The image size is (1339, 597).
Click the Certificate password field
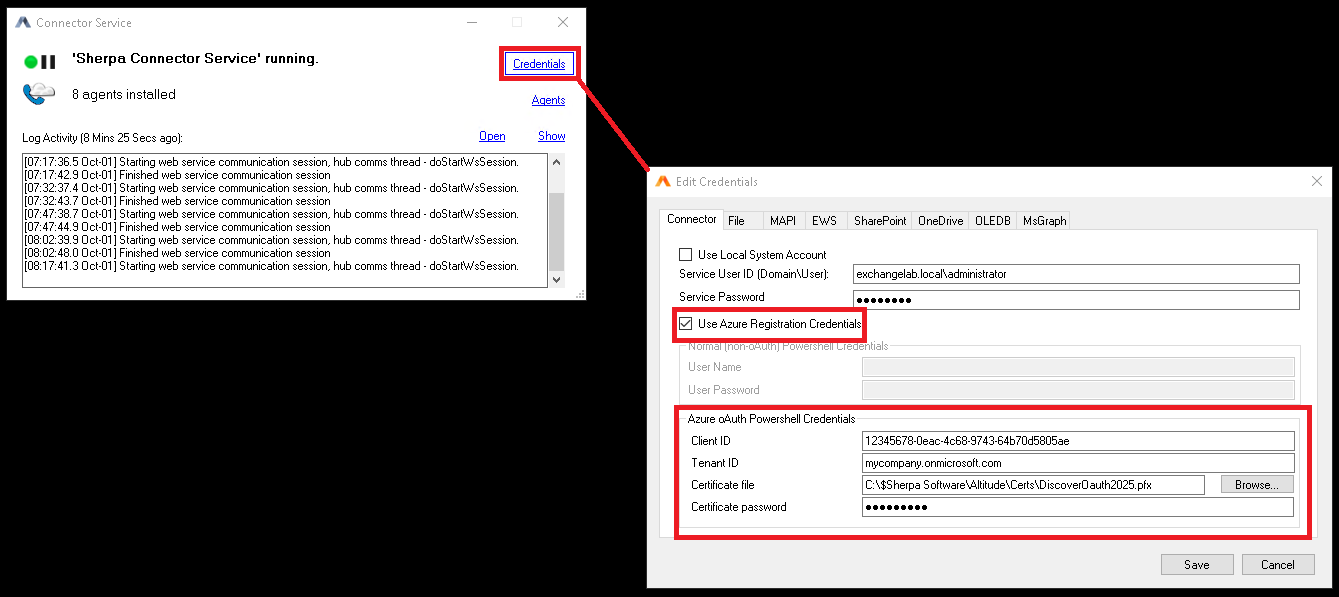tap(1078, 507)
